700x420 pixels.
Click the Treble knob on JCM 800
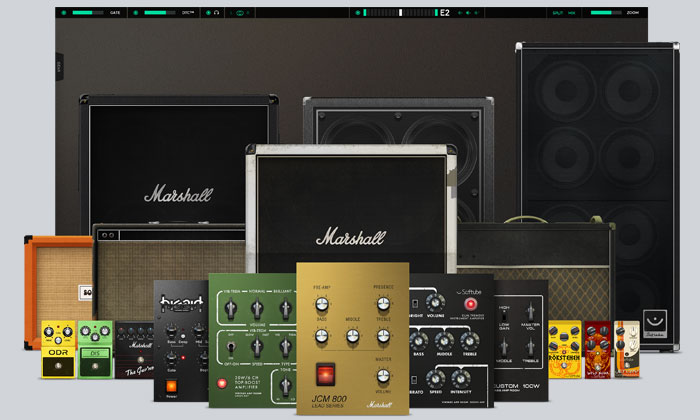point(383,336)
